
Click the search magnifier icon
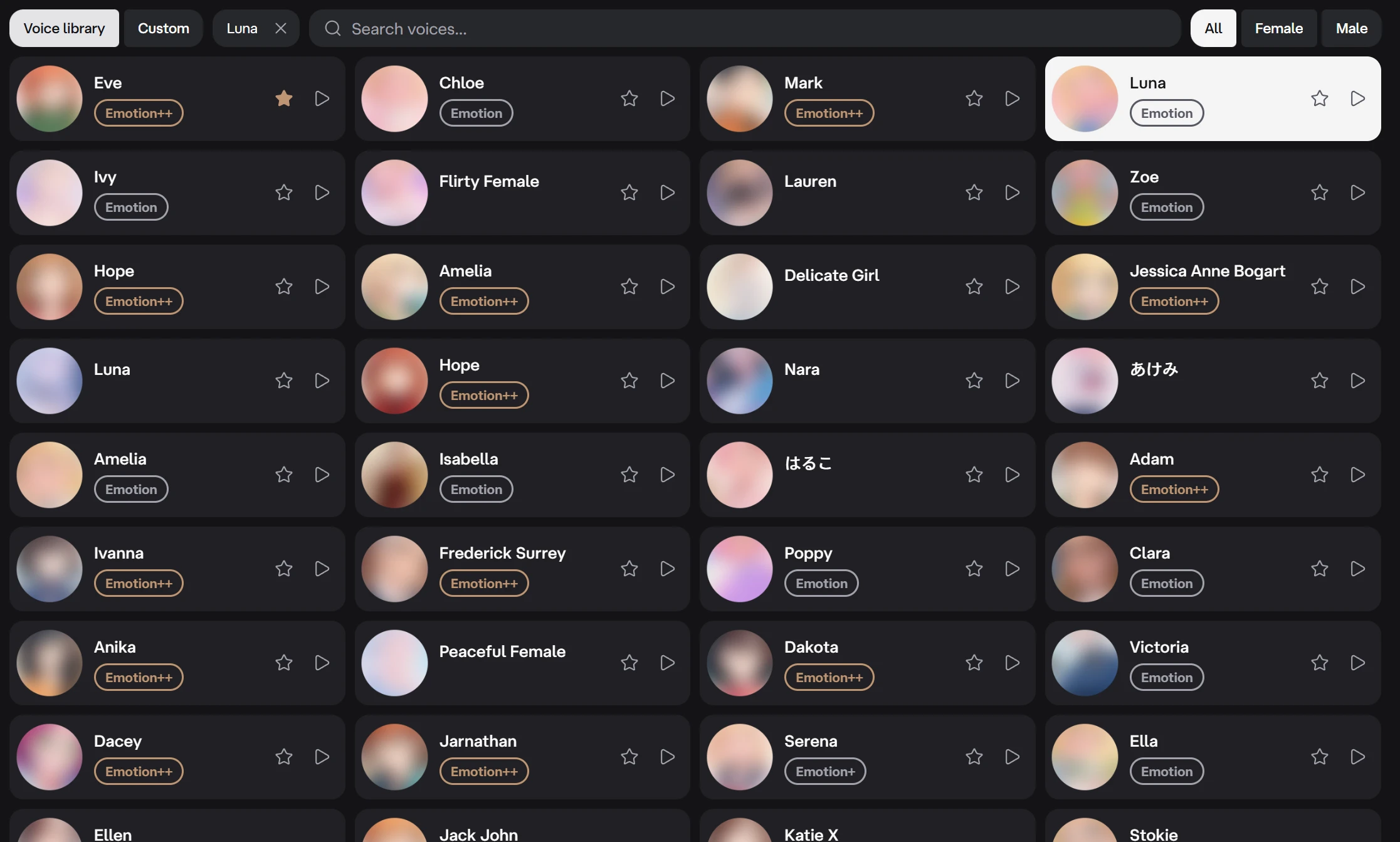click(x=333, y=28)
